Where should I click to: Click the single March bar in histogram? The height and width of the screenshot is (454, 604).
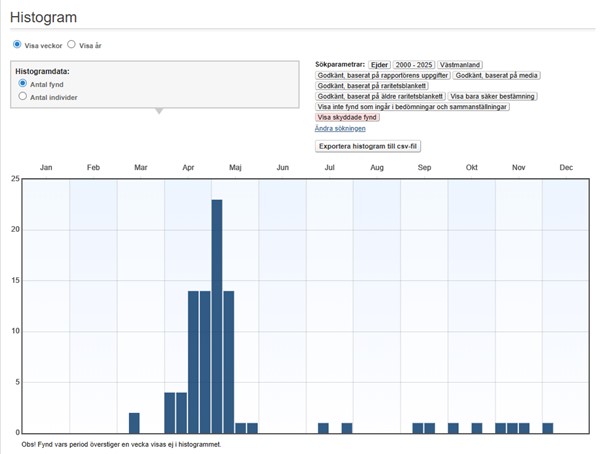[x=134, y=422]
